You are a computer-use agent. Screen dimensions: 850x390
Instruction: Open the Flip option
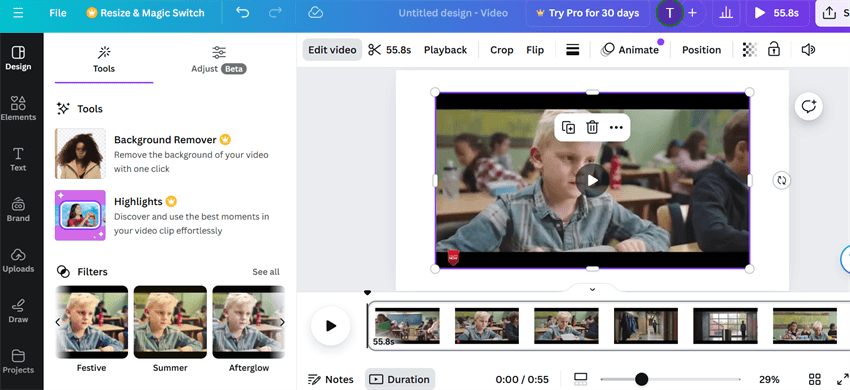535,50
